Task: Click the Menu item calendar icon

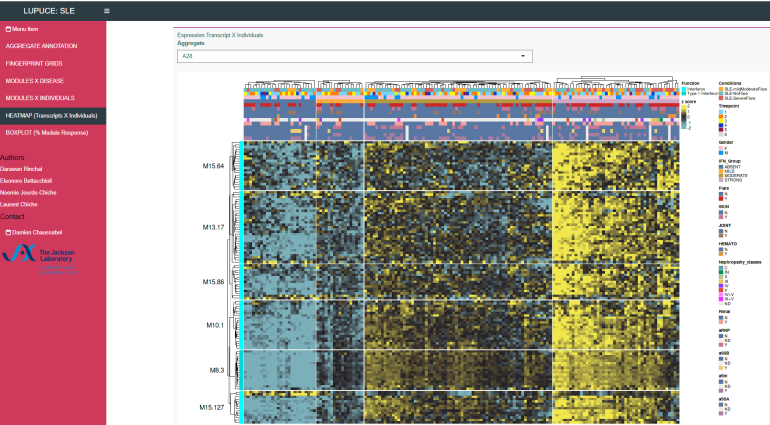Action: pos(8,29)
